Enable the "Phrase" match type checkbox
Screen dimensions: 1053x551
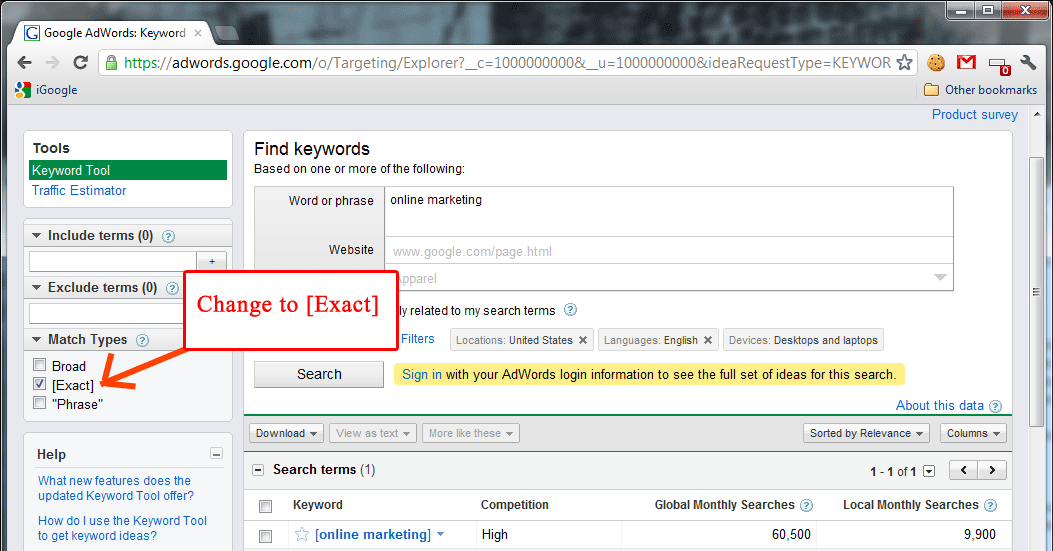click(40, 402)
